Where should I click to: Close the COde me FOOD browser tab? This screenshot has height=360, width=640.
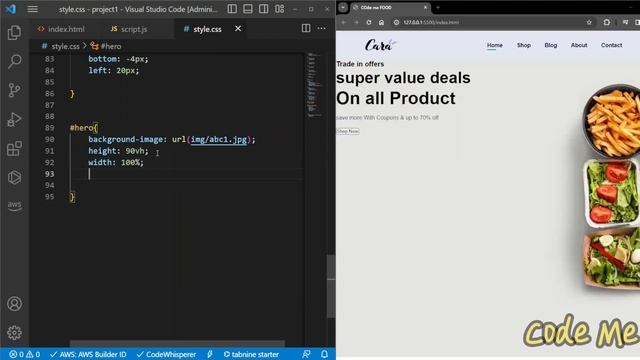pos(425,7)
